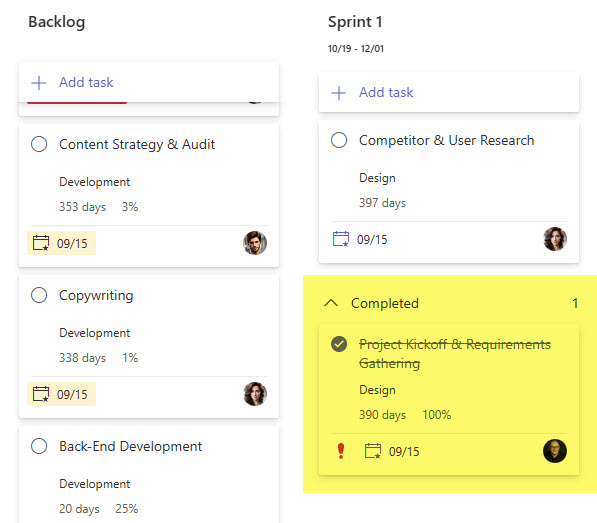This screenshot has width=597, height=523.
Task: Click 353 days on Content Strategy card
Action: point(82,207)
